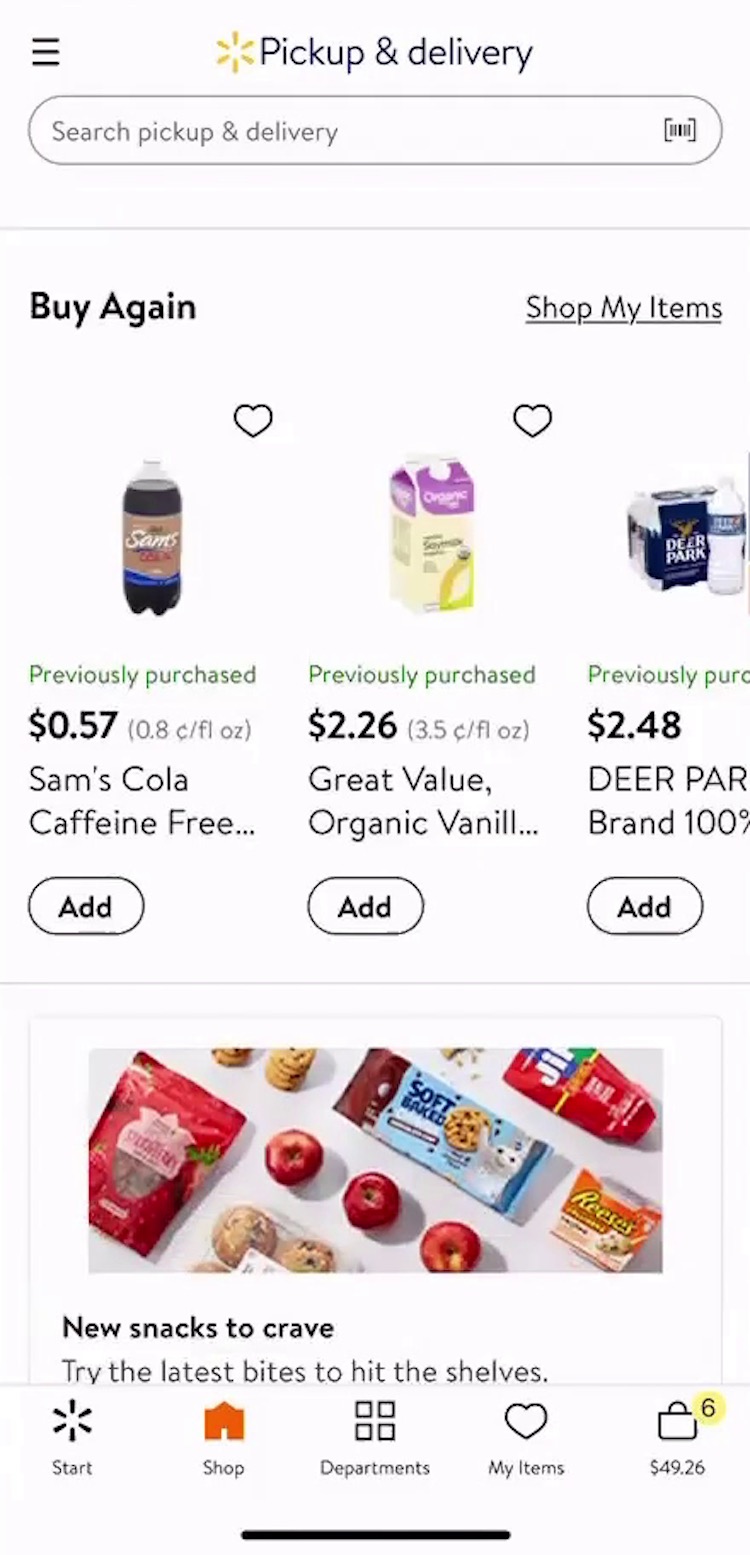Favorite Great Value Organic Vanilla soymilk
750x1555 pixels.
coord(532,421)
